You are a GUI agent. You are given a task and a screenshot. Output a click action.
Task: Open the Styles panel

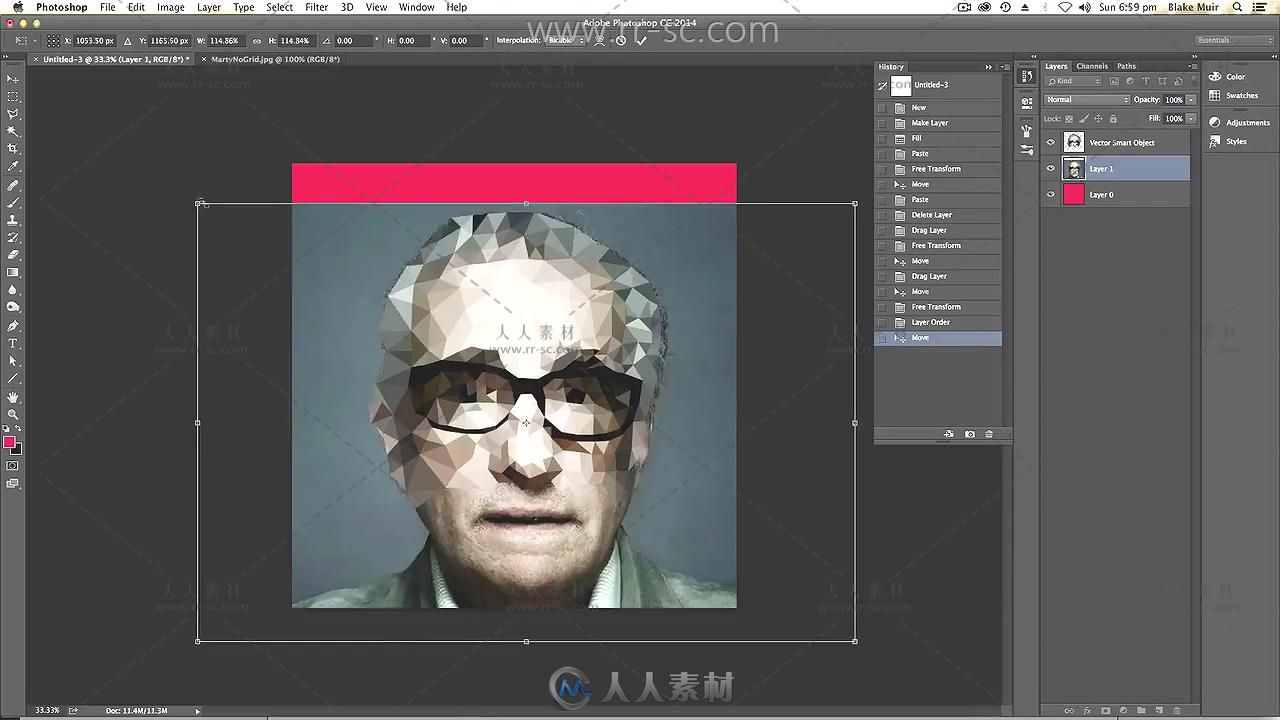[x=1229, y=141]
